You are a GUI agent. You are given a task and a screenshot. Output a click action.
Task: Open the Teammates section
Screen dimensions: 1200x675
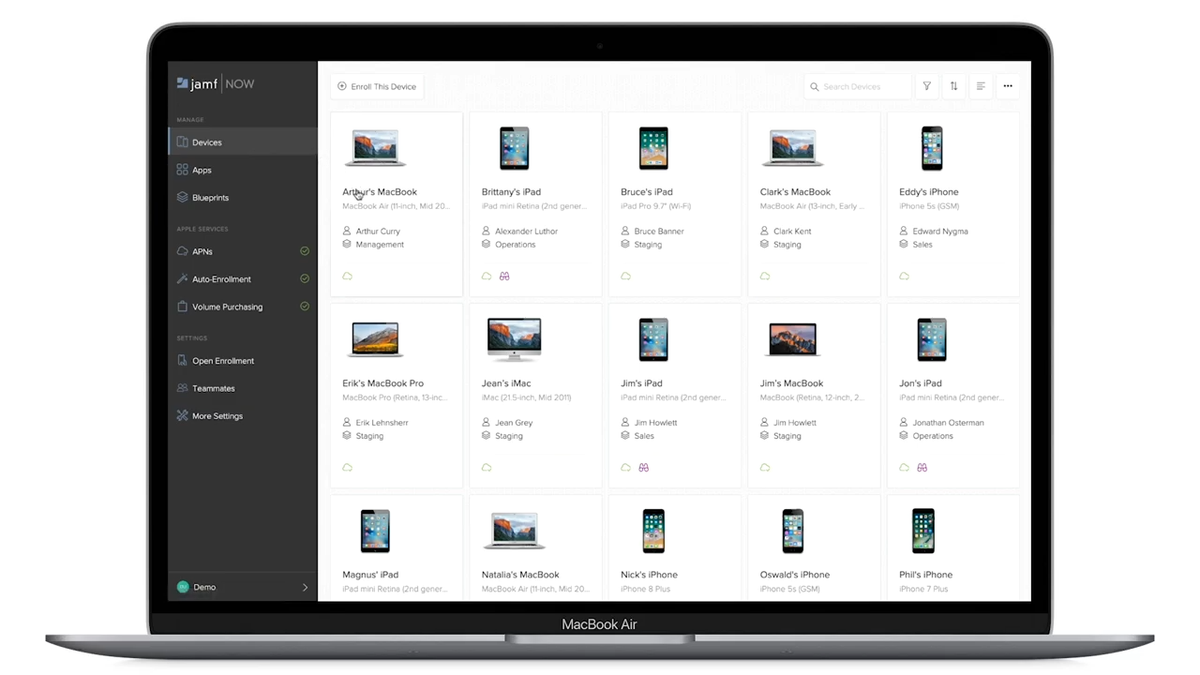[x=210, y=388]
